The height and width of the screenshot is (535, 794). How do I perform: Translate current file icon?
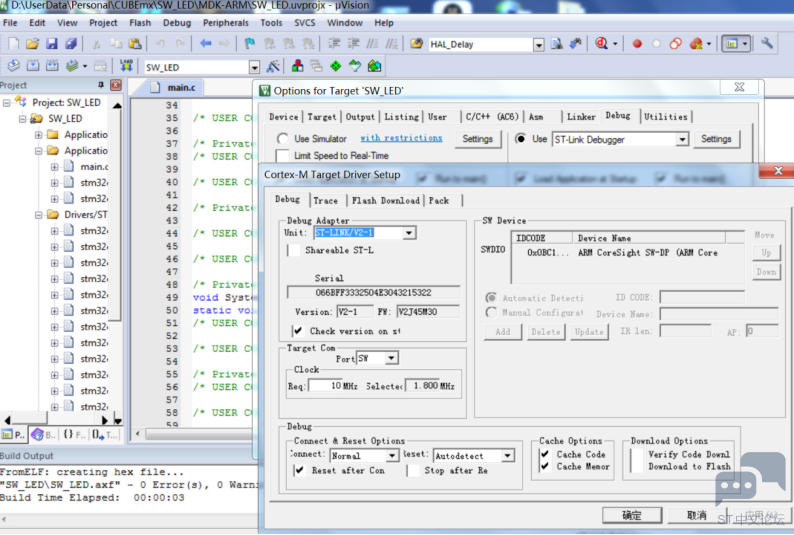coord(14,66)
